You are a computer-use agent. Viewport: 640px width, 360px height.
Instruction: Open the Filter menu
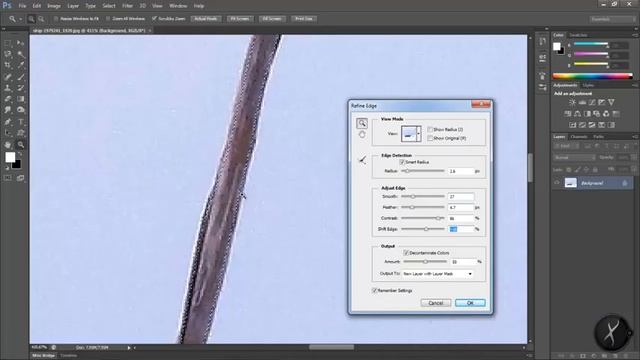127,6
